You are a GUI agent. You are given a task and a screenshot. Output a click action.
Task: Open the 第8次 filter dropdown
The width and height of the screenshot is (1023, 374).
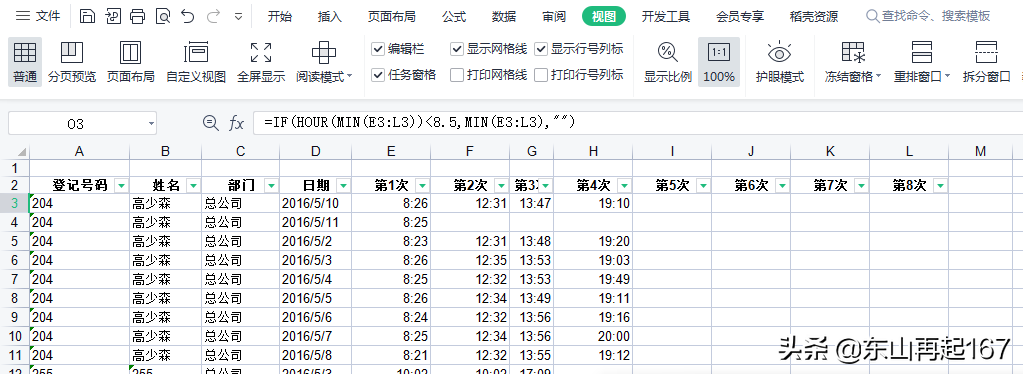(939, 186)
